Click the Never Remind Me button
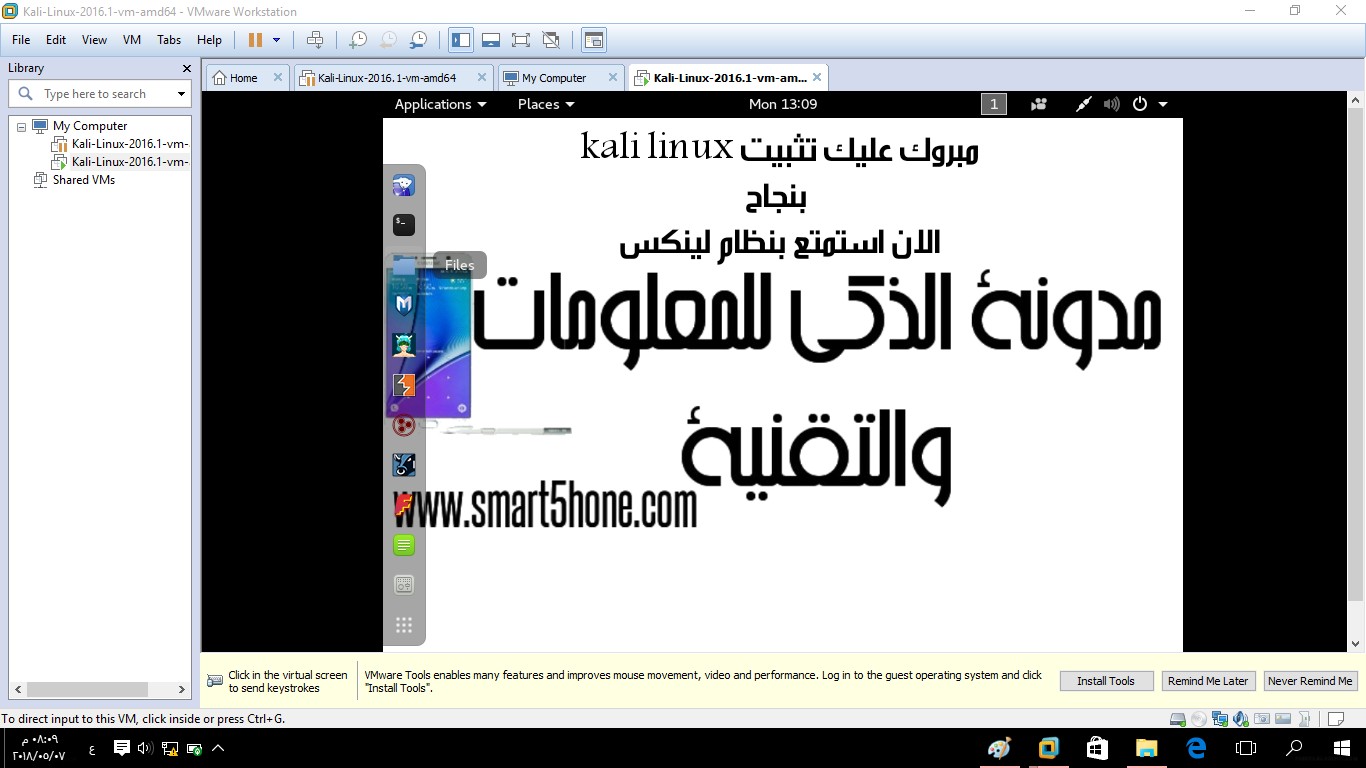 [1310, 681]
